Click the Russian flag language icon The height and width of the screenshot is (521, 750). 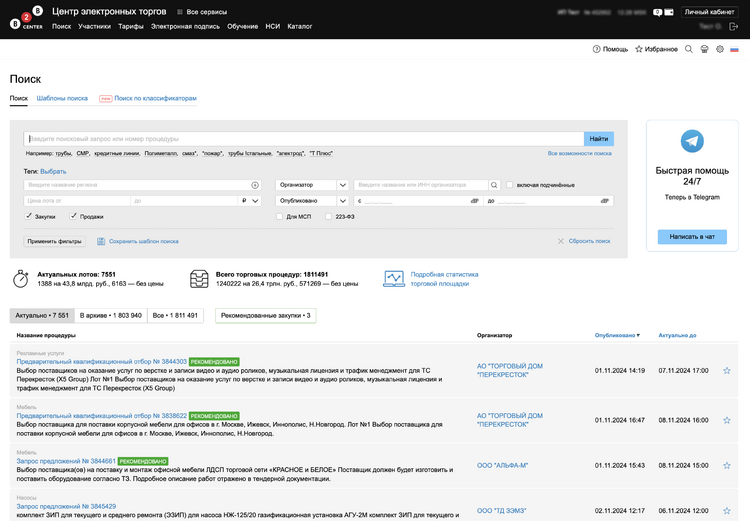pyautogui.click(x=734, y=49)
